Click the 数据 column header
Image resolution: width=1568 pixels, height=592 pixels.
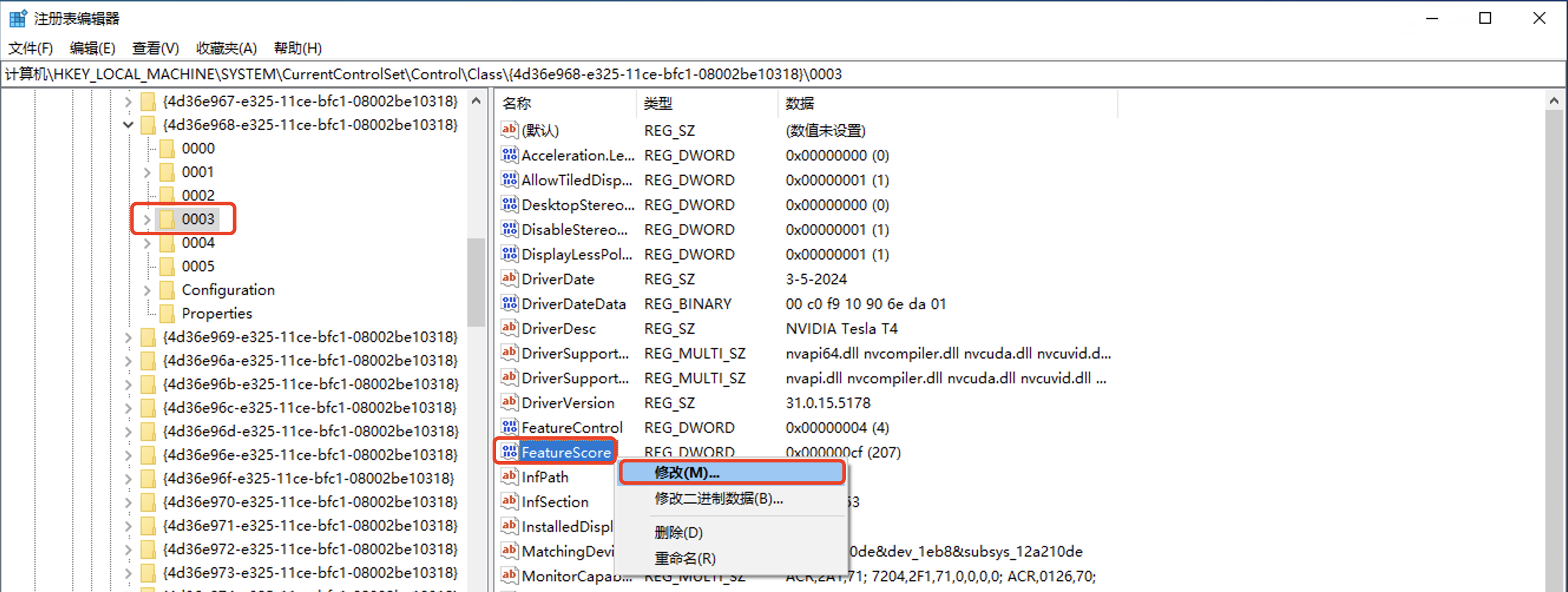coord(948,103)
